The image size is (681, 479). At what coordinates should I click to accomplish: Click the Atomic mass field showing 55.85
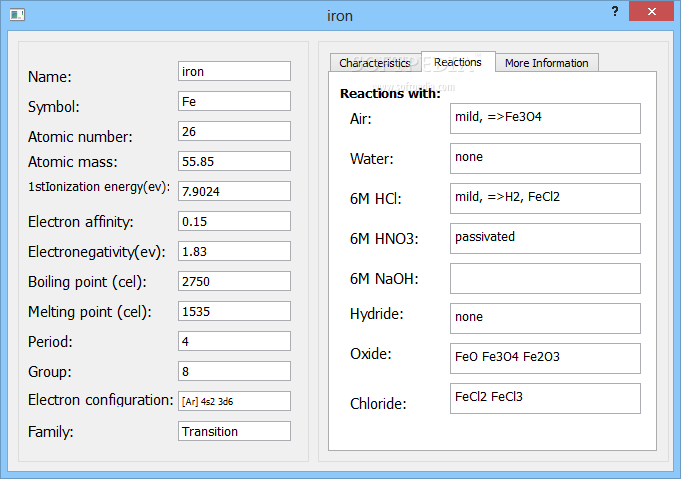[x=234, y=161]
